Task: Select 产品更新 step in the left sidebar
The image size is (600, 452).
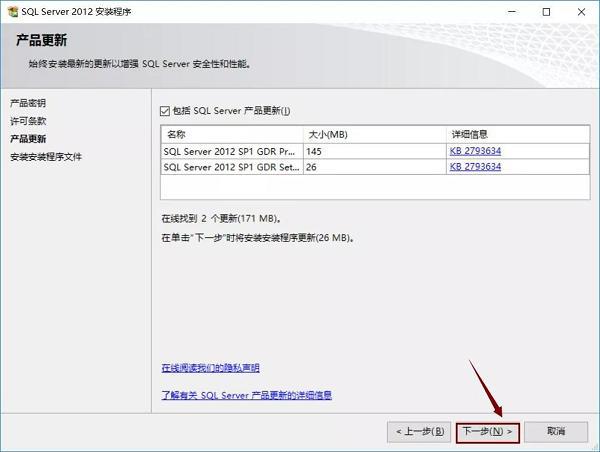Action: 28,139
